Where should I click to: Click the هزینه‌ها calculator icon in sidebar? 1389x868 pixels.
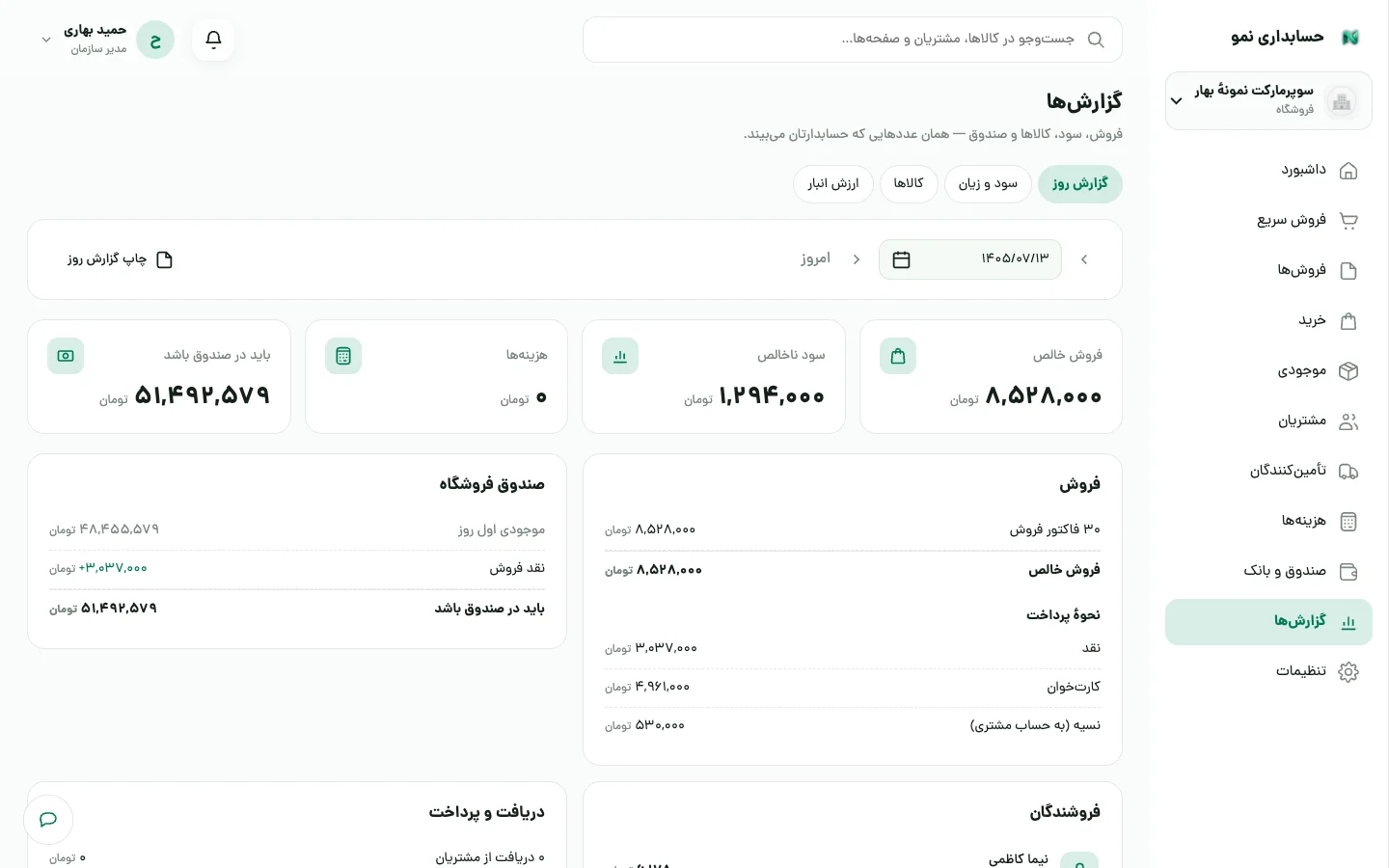click(x=1348, y=522)
